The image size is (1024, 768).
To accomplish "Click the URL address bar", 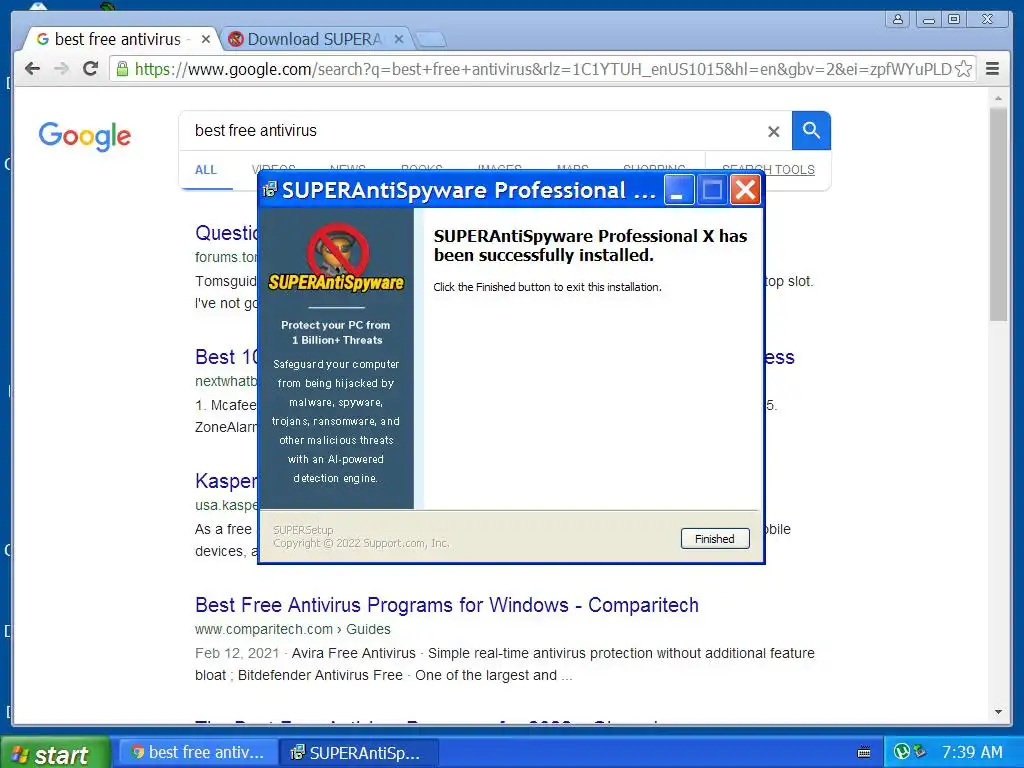I will pos(542,69).
